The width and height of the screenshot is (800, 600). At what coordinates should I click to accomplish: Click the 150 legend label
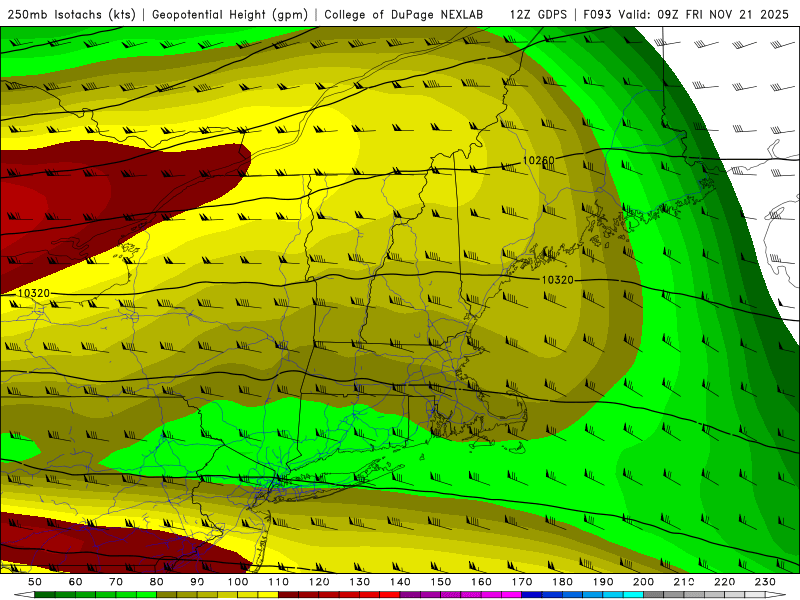click(441, 582)
